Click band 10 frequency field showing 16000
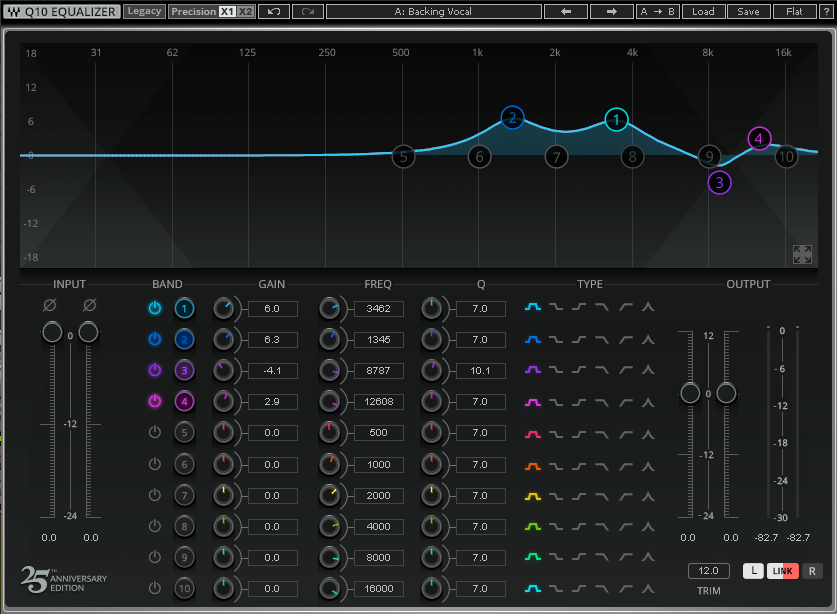 pos(378,588)
